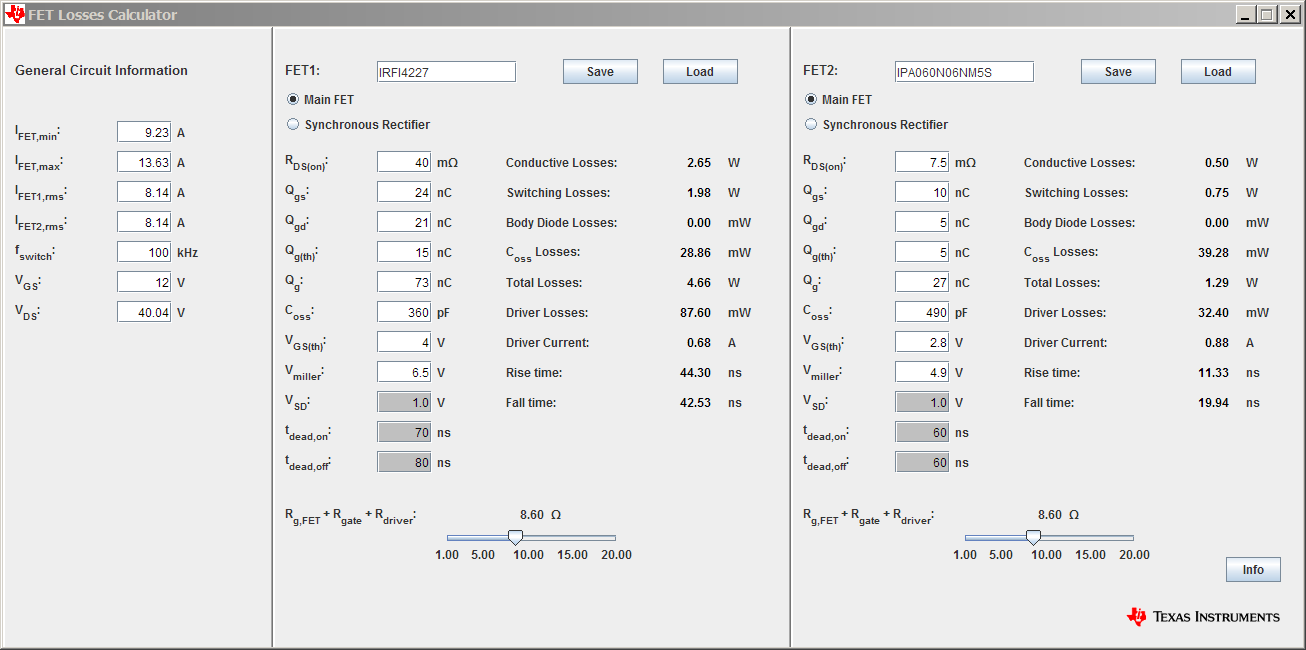Click FET2 Driver Current value 0.88
The image size is (1306, 650).
1217,343
